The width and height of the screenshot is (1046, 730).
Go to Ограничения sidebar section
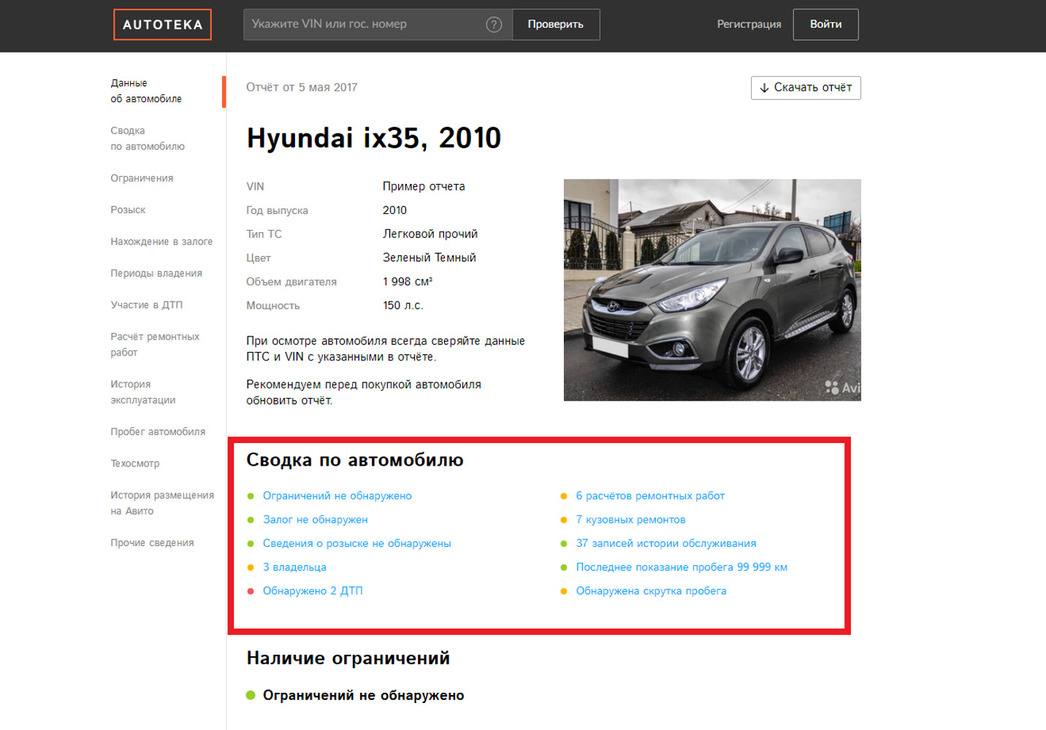[x=142, y=178]
